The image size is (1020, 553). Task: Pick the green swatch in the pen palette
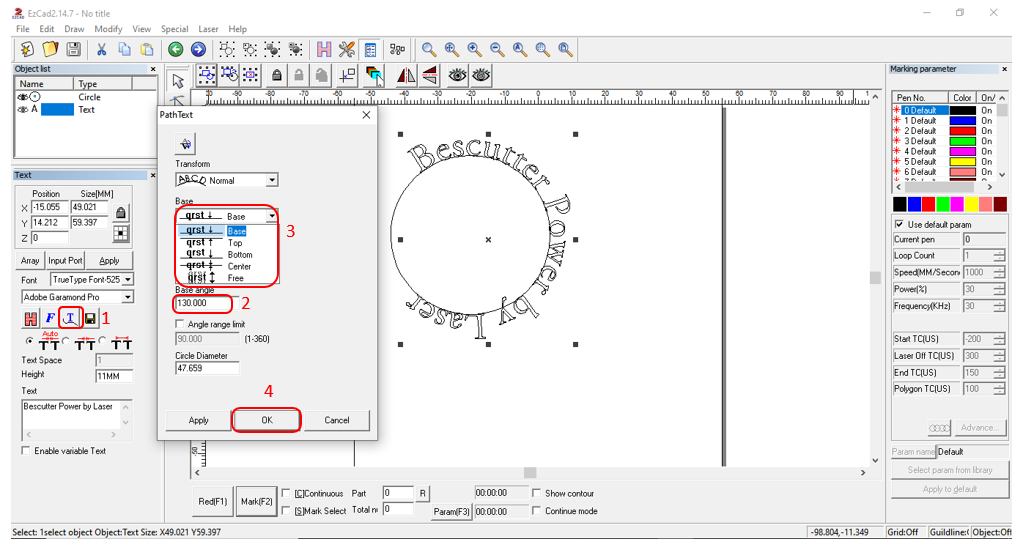coord(943,204)
